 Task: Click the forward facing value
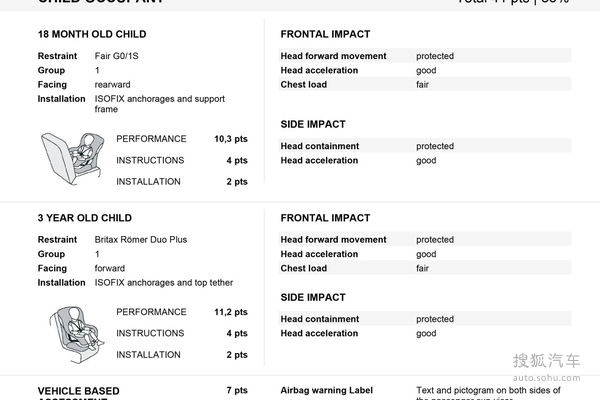110,269
